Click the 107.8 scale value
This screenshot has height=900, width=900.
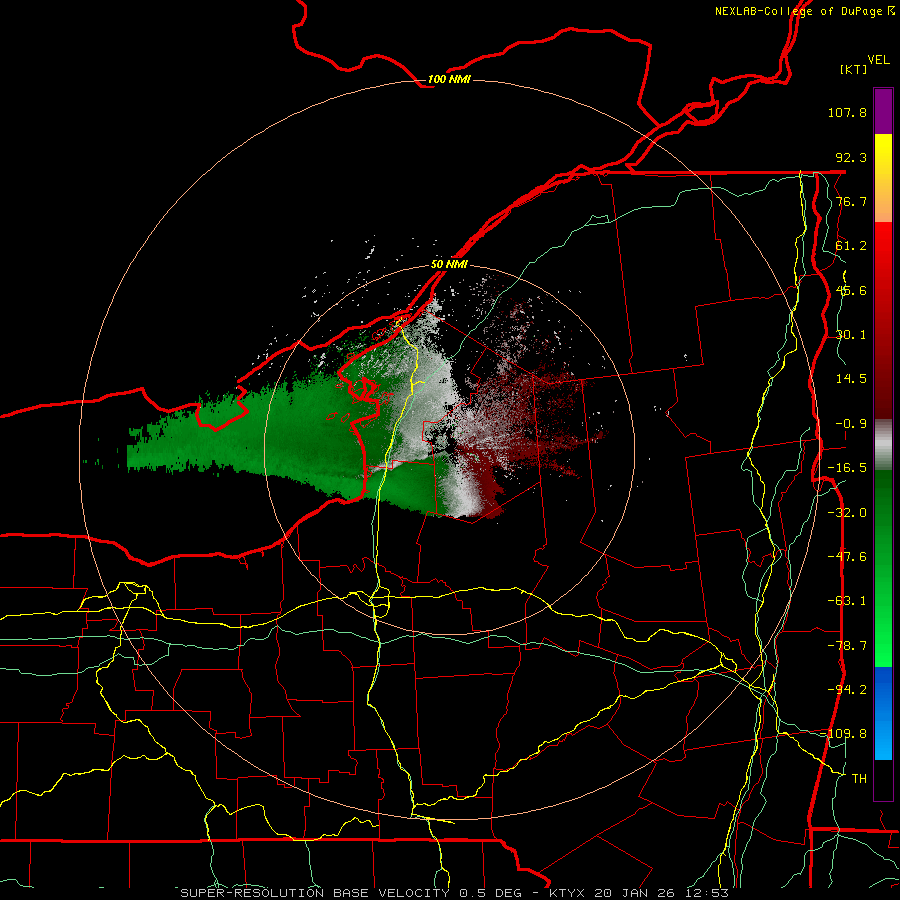click(x=847, y=112)
